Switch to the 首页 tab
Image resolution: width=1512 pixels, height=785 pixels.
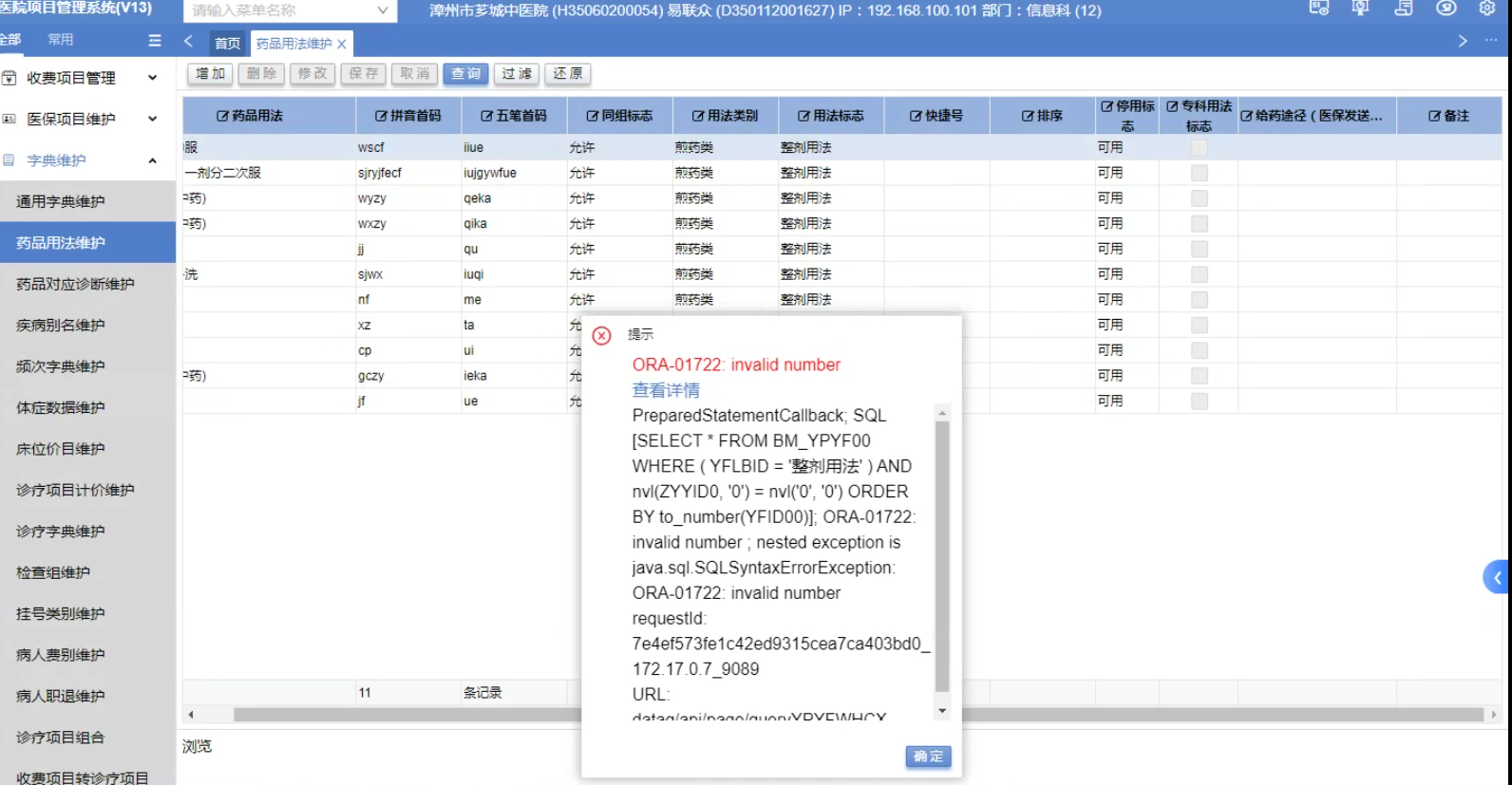227,44
